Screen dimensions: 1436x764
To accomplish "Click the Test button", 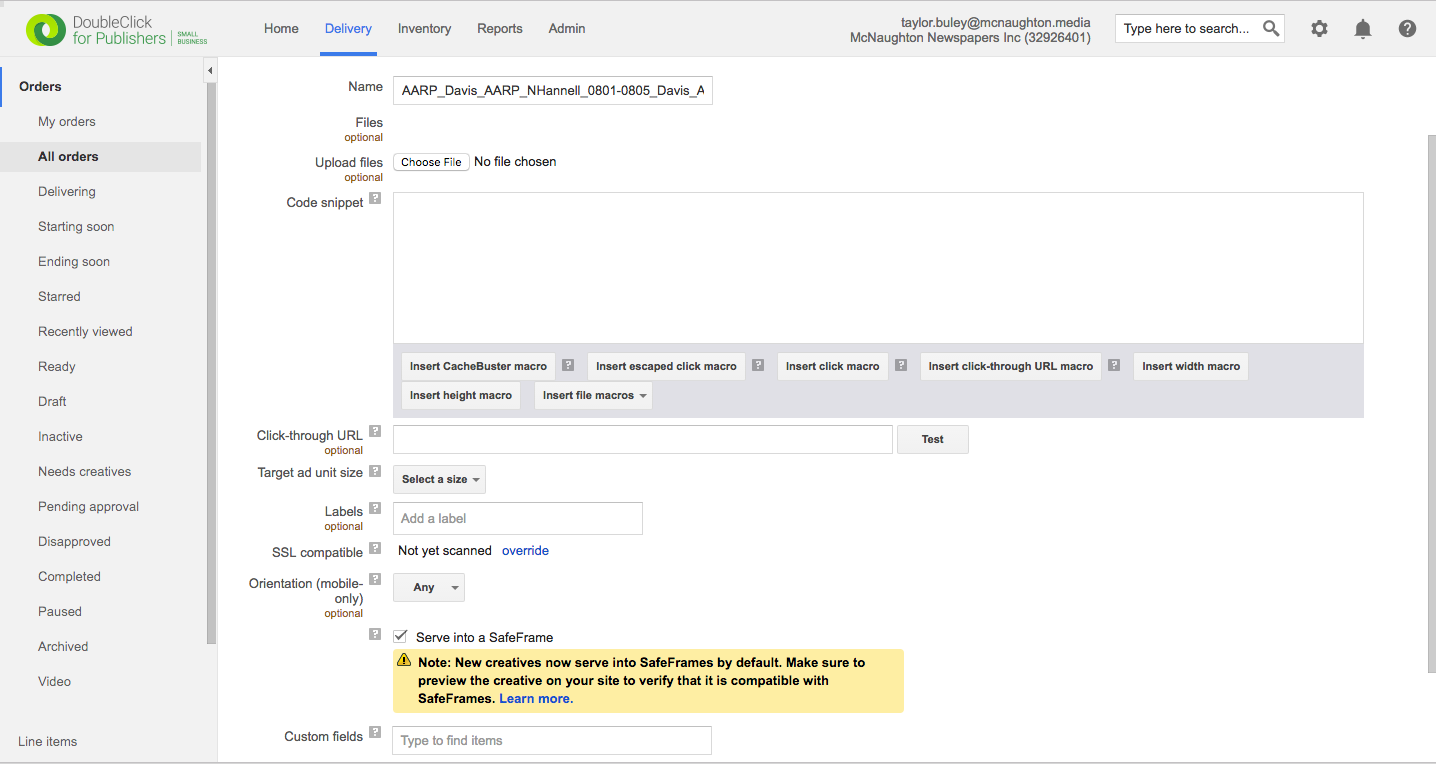I will point(932,439).
